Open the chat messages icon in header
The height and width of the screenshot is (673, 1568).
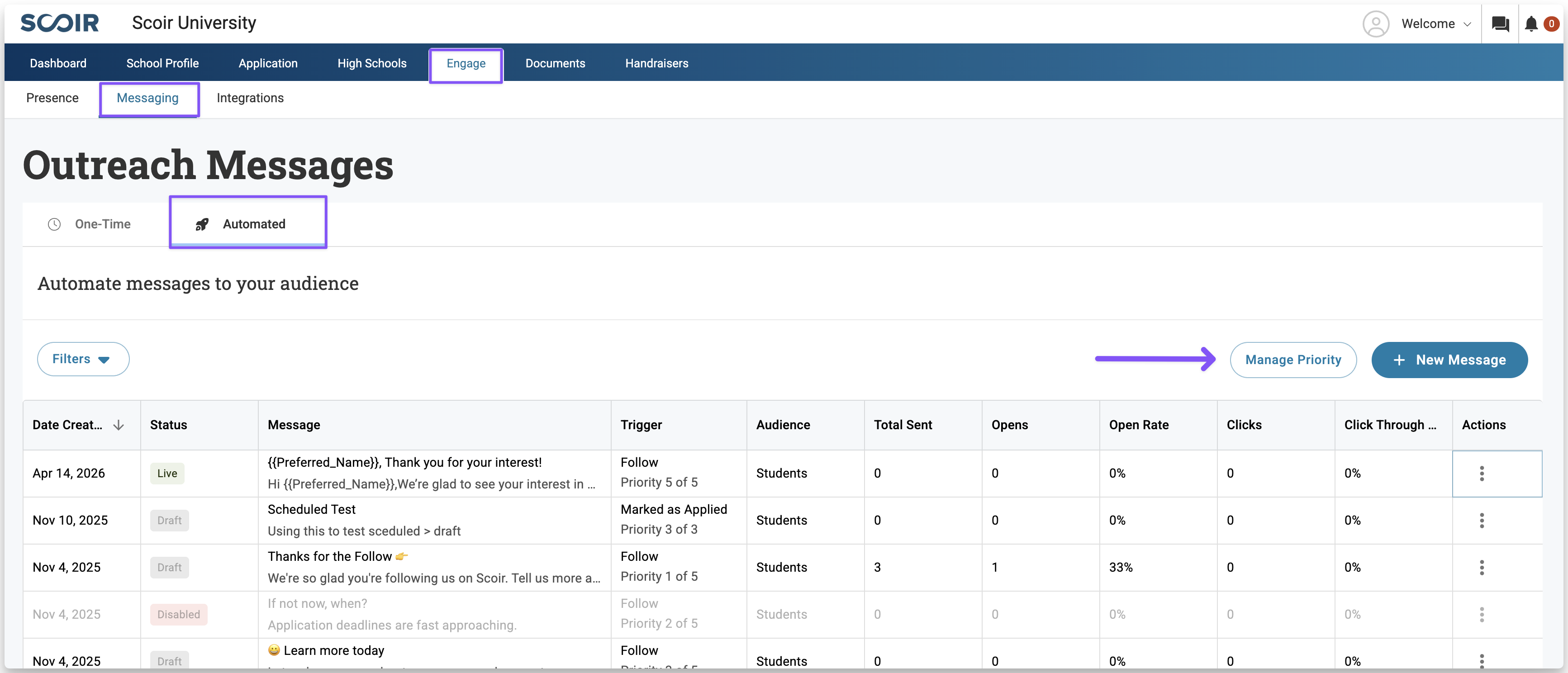1500,24
